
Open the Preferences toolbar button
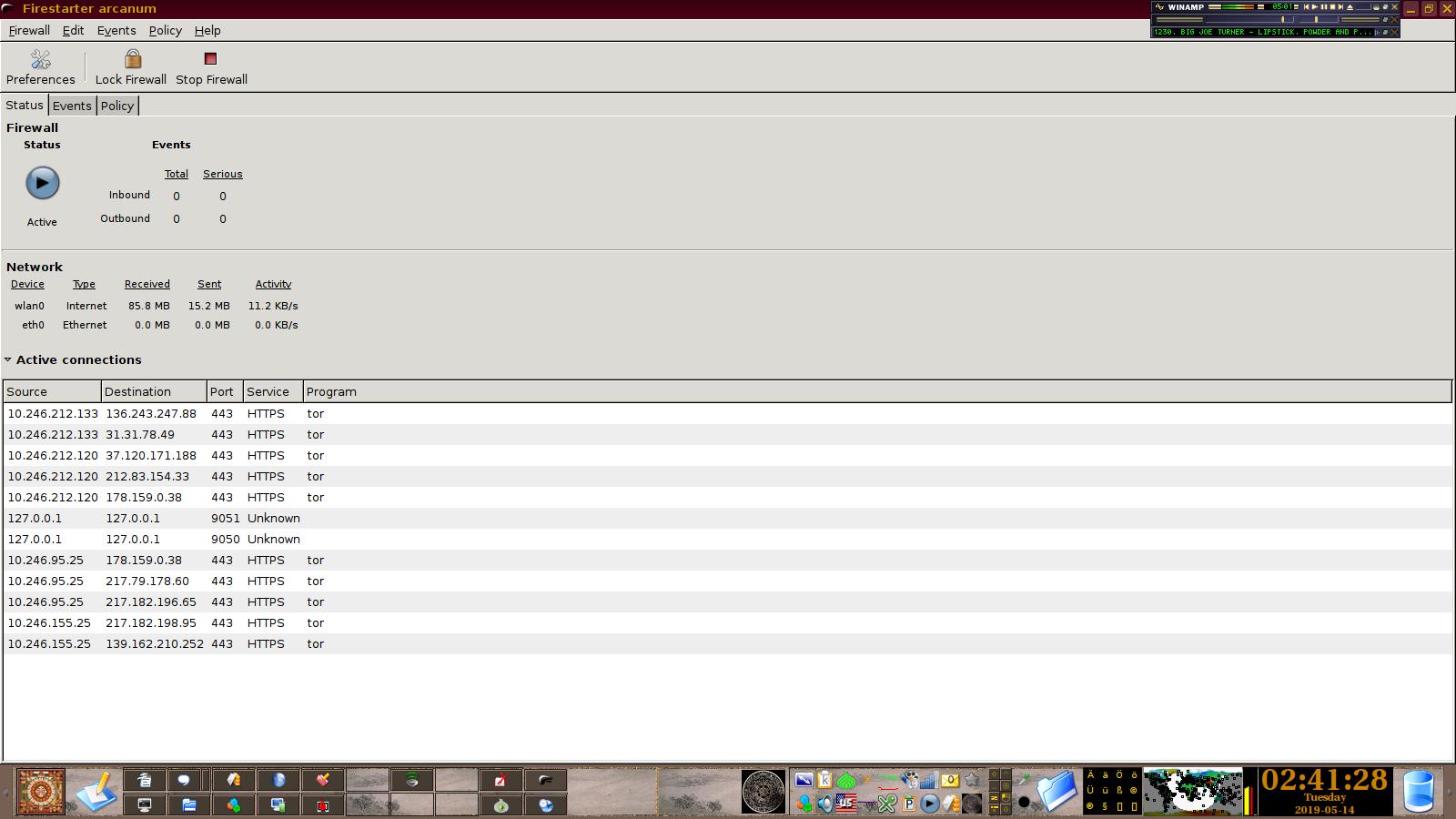(x=40, y=67)
